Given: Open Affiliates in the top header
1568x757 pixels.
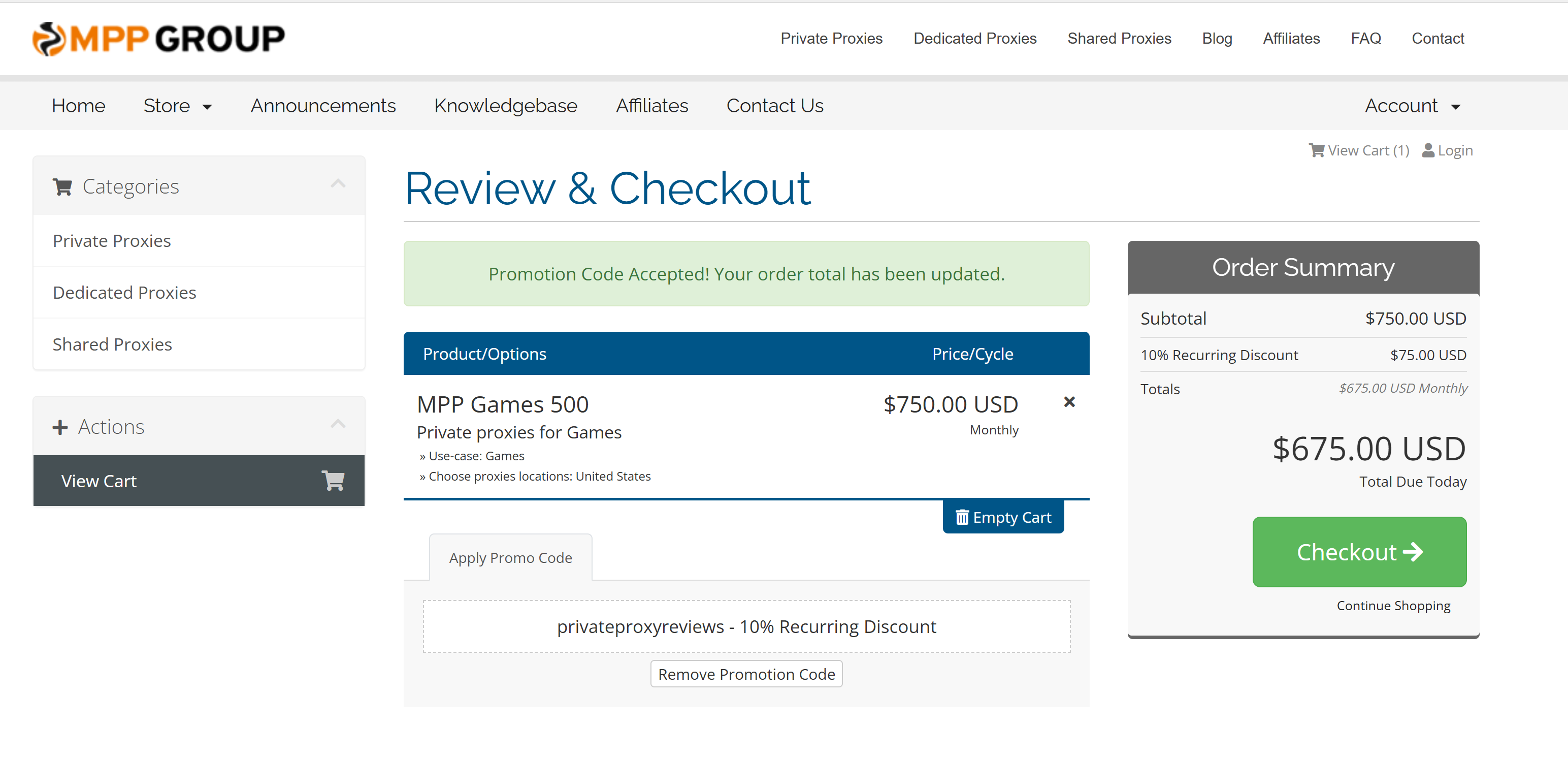Looking at the screenshot, I should tap(1291, 39).
